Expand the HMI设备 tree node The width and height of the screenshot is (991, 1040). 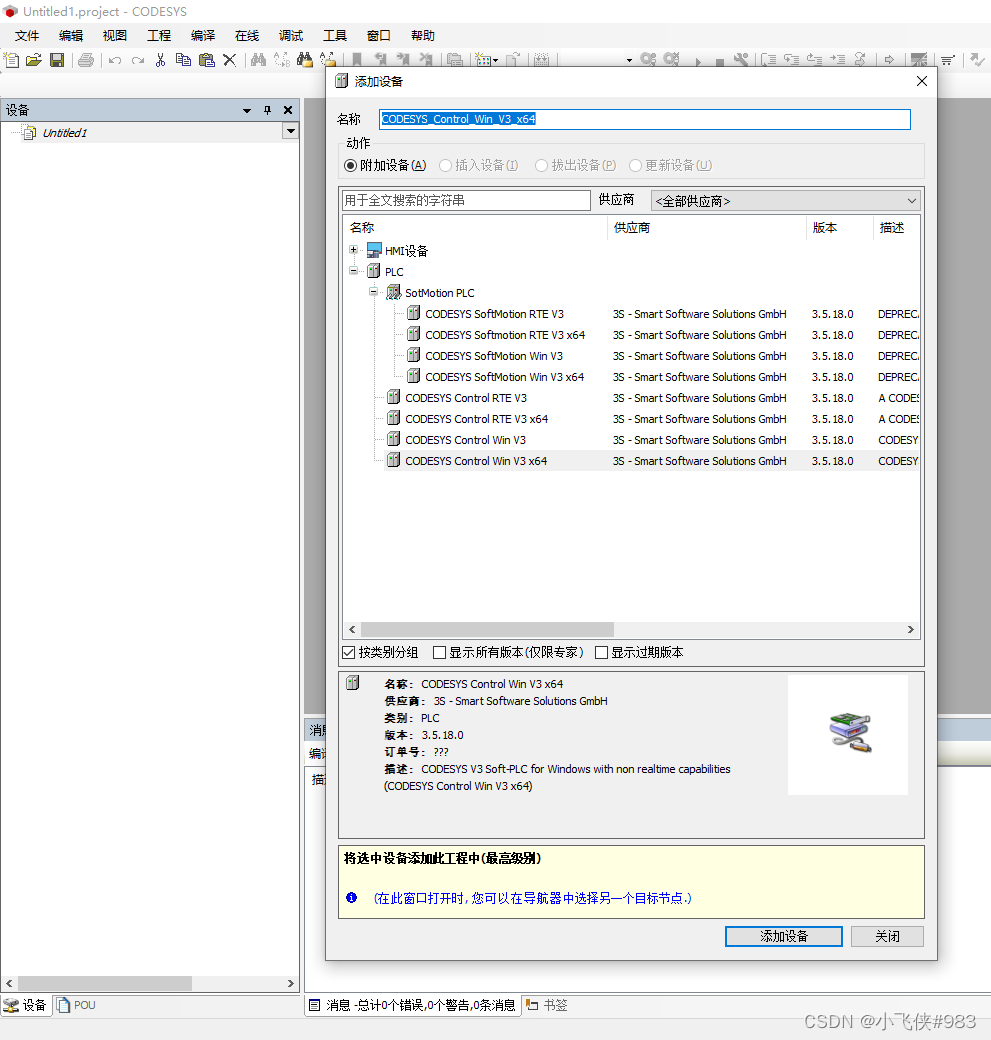tap(354, 250)
